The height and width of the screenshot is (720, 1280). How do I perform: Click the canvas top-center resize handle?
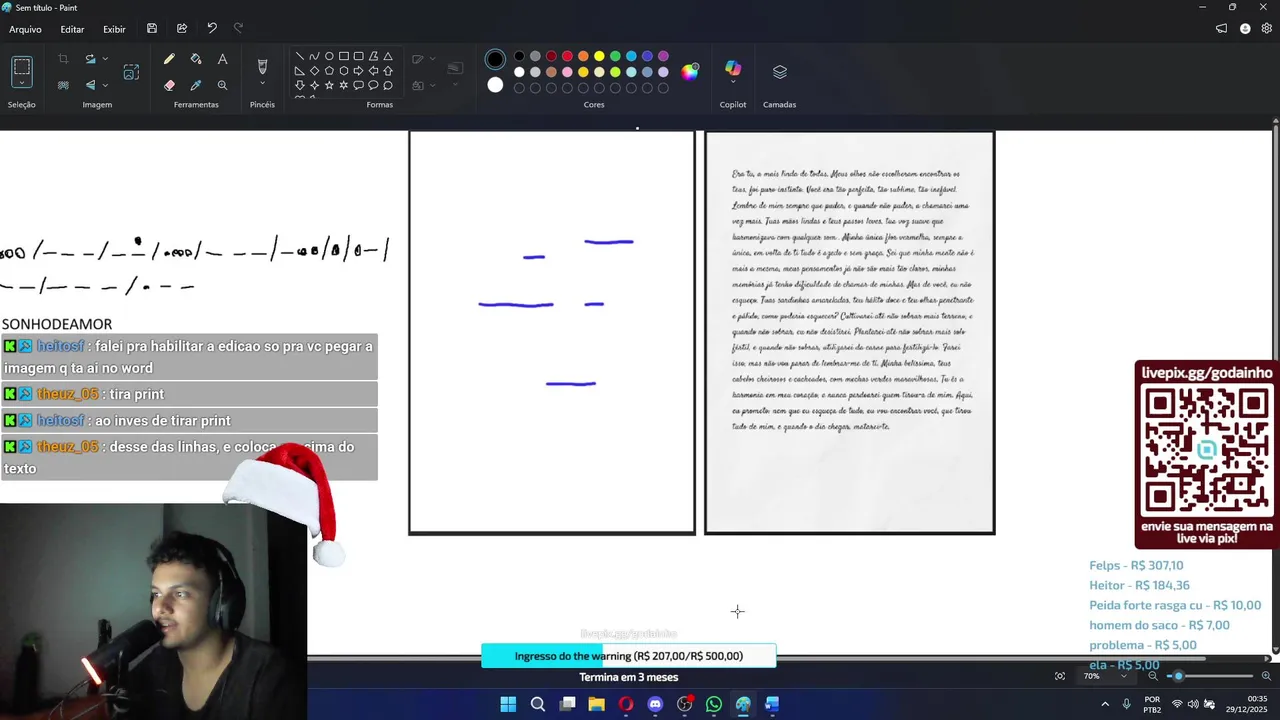637,128
